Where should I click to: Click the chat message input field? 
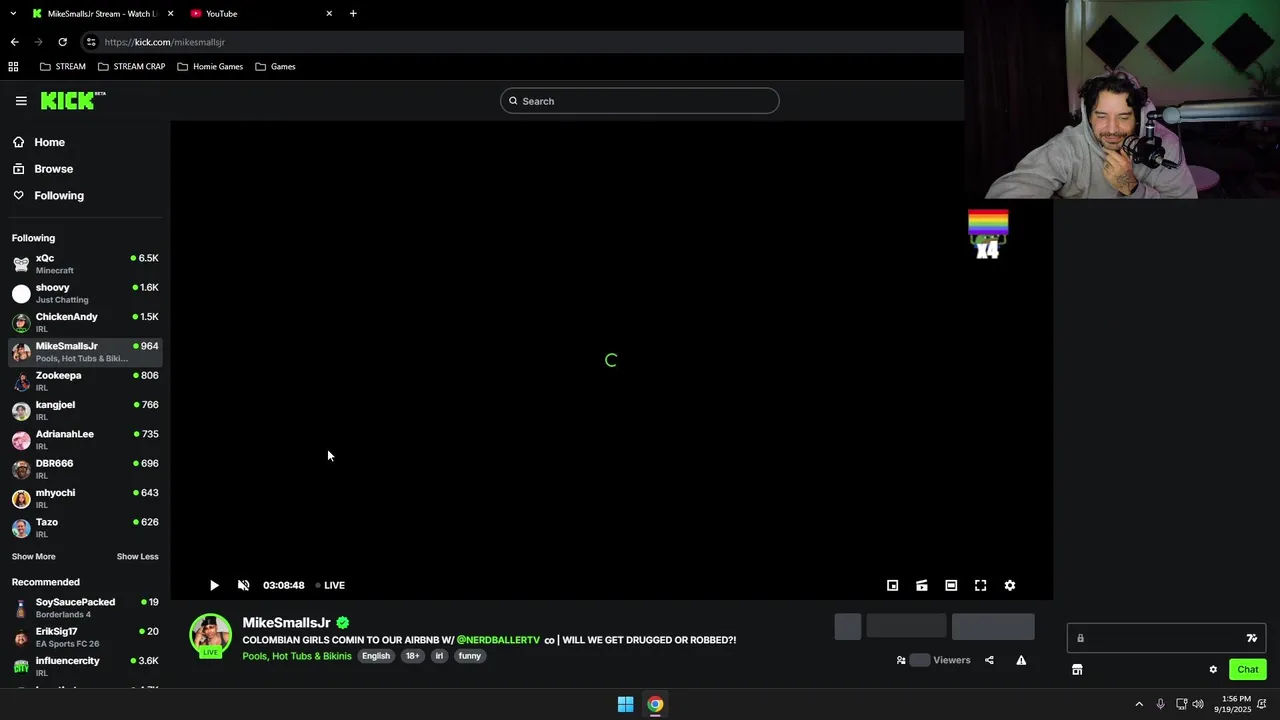click(1166, 638)
